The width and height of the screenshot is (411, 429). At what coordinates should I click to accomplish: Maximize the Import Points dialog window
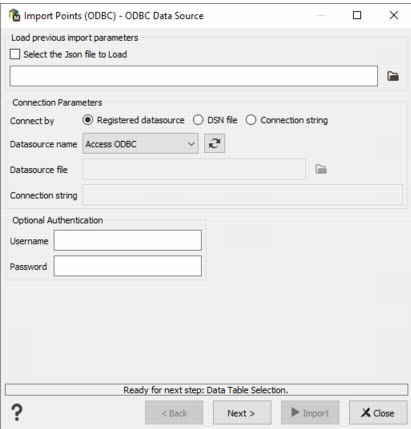click(x=357, y=15)
